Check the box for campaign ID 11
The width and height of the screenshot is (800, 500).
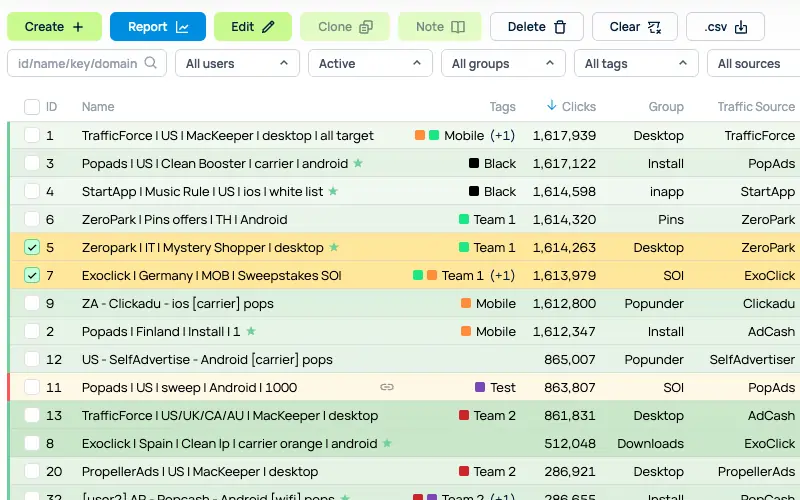pos(32,387)
